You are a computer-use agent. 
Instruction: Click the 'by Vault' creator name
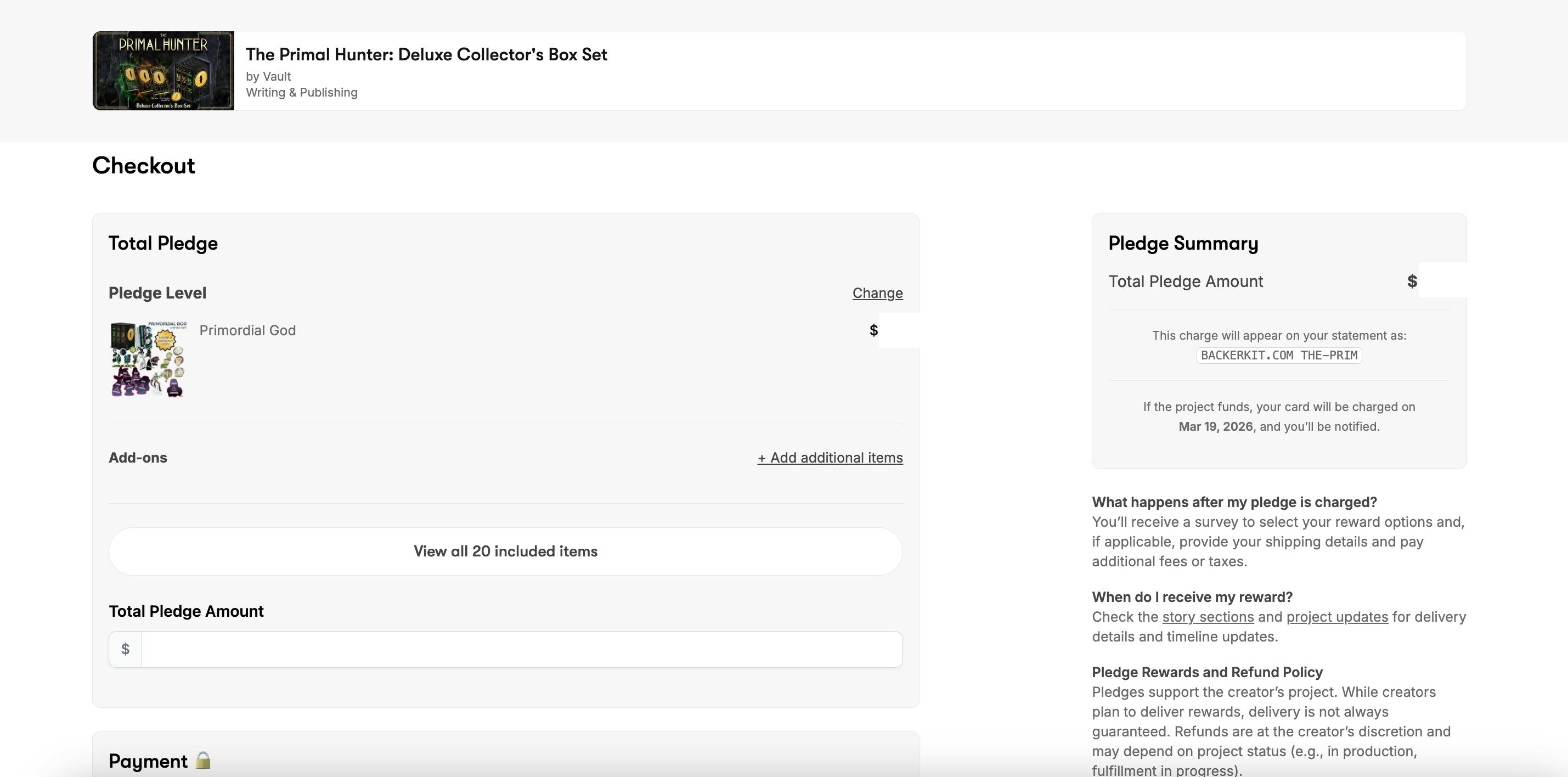[268, 76]
